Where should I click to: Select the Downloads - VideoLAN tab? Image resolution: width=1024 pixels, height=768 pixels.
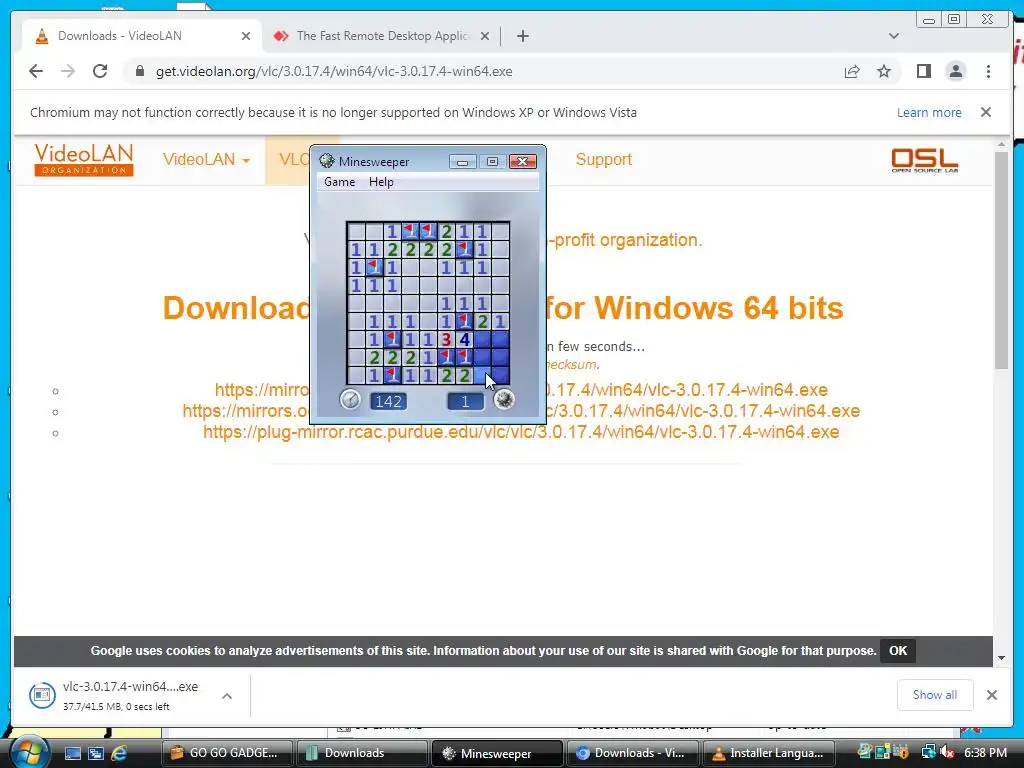(142, 36)
